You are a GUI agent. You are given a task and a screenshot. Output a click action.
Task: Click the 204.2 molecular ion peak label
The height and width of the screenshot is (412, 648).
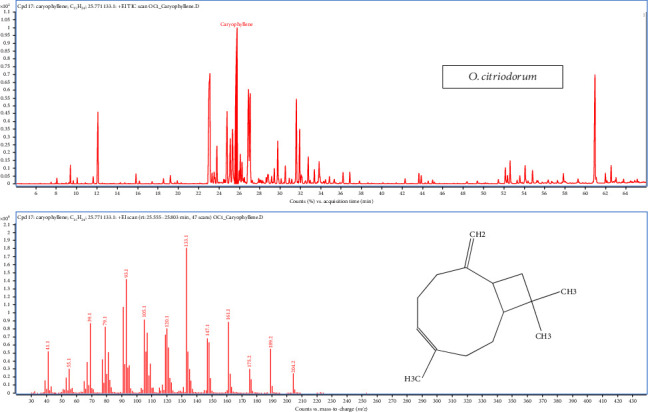pyautogui.click(x=293, y=367)
